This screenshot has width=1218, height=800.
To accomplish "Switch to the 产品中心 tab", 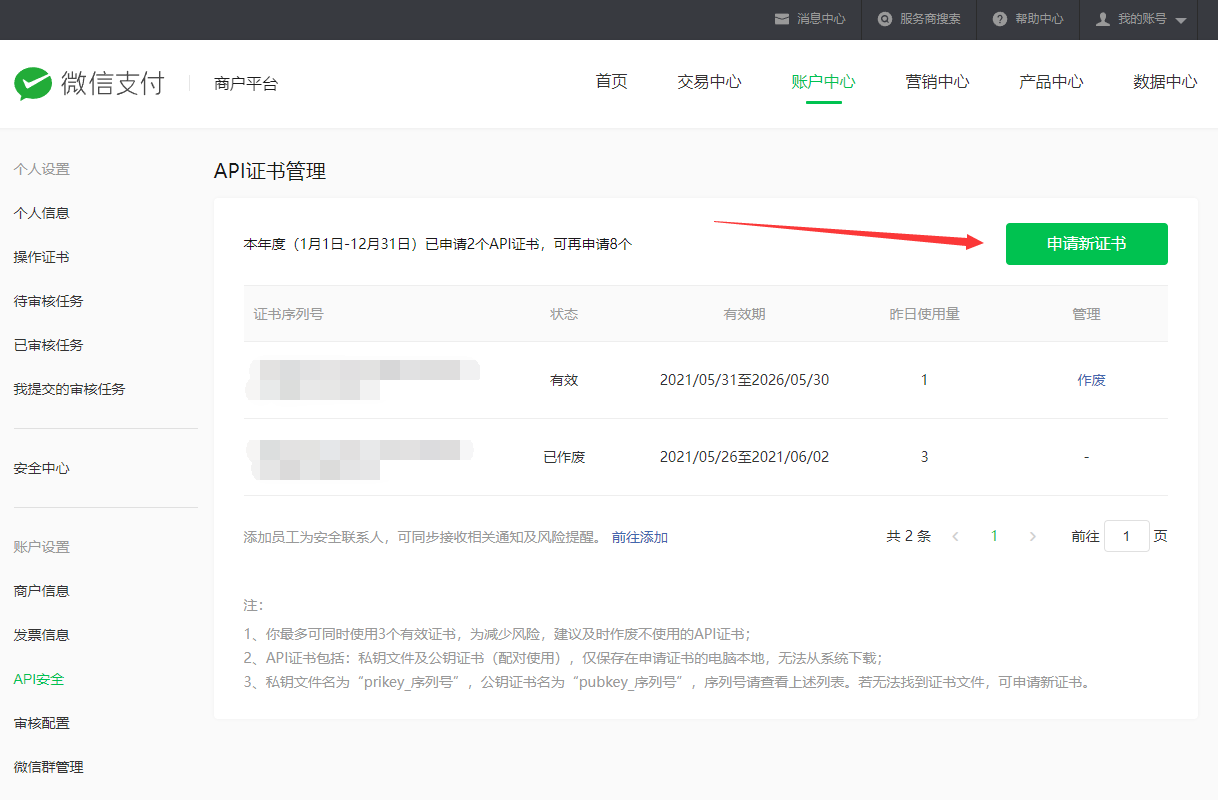I will coord(1051,82).
